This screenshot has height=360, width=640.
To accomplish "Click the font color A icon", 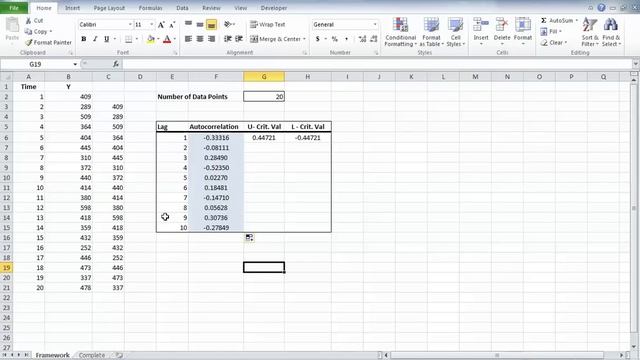I will tap(167, 39).
